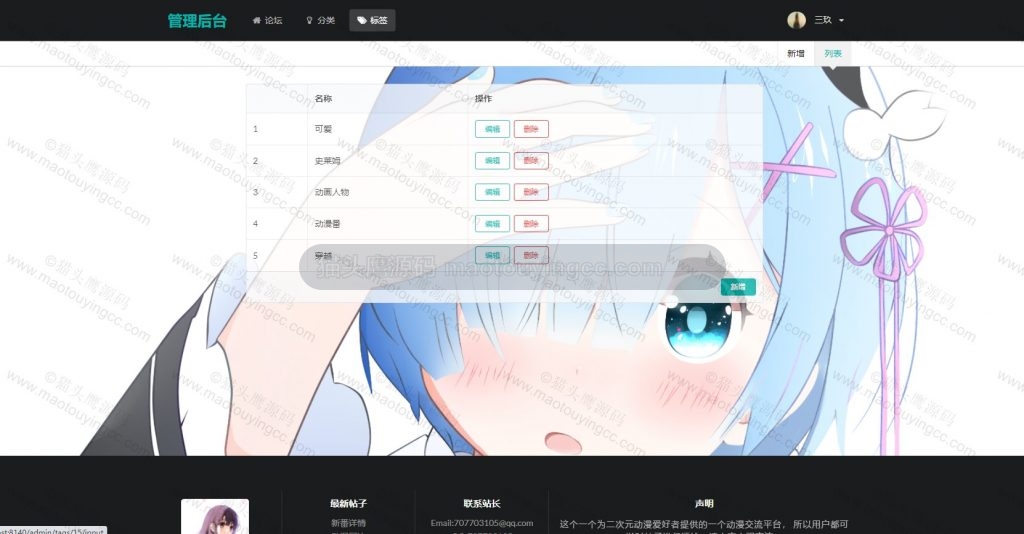Screen dimensions: 1024x534
Task: Click the 最新帖子 footer heading
Action: pos(348,503)
